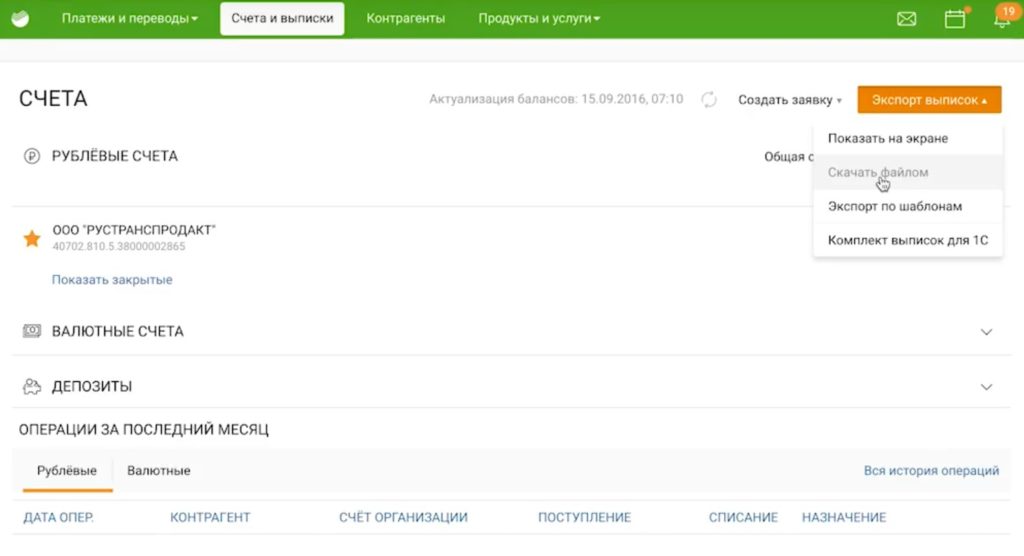
Task: Click the Экспорт выписок orange button
Action: tap(929, 100)
